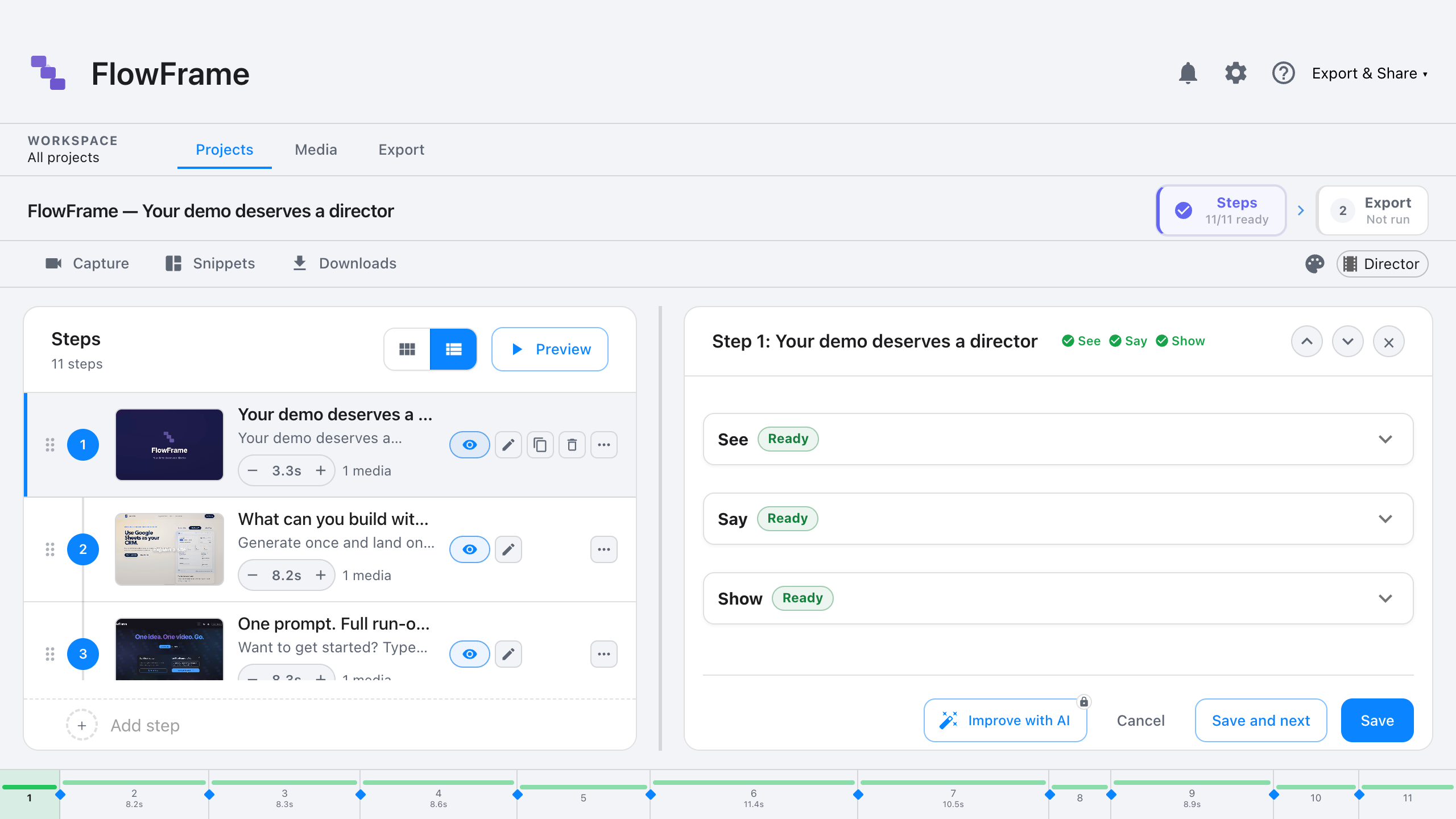
Task: Increase step 2 duration with plus
Action: tap(321, 576)
